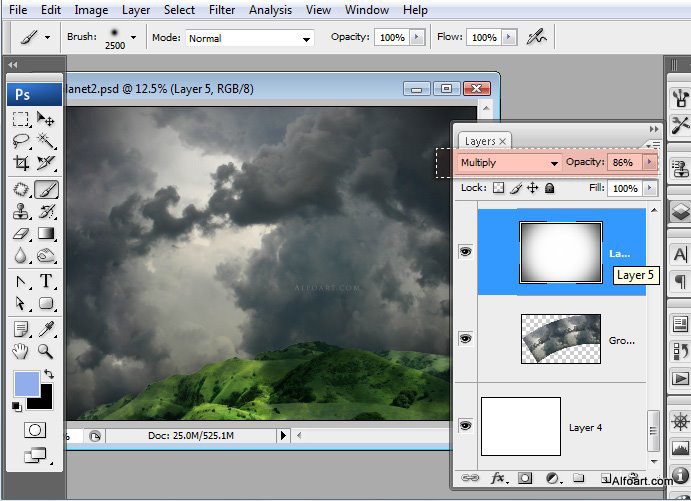Select the Zoom magnifier tool

click(46, 350)
